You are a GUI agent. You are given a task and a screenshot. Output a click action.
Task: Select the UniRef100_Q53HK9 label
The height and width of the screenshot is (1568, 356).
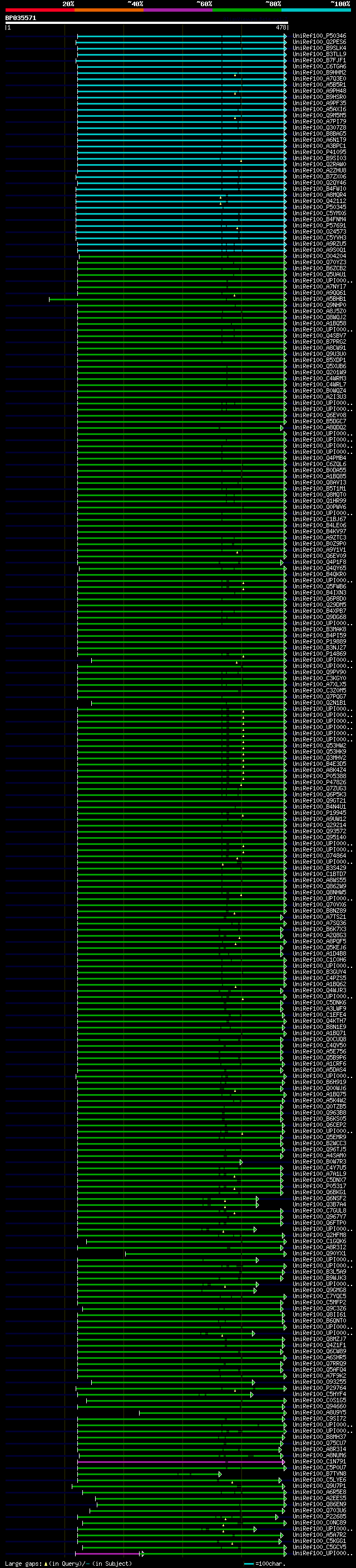(x=319, y=752)
